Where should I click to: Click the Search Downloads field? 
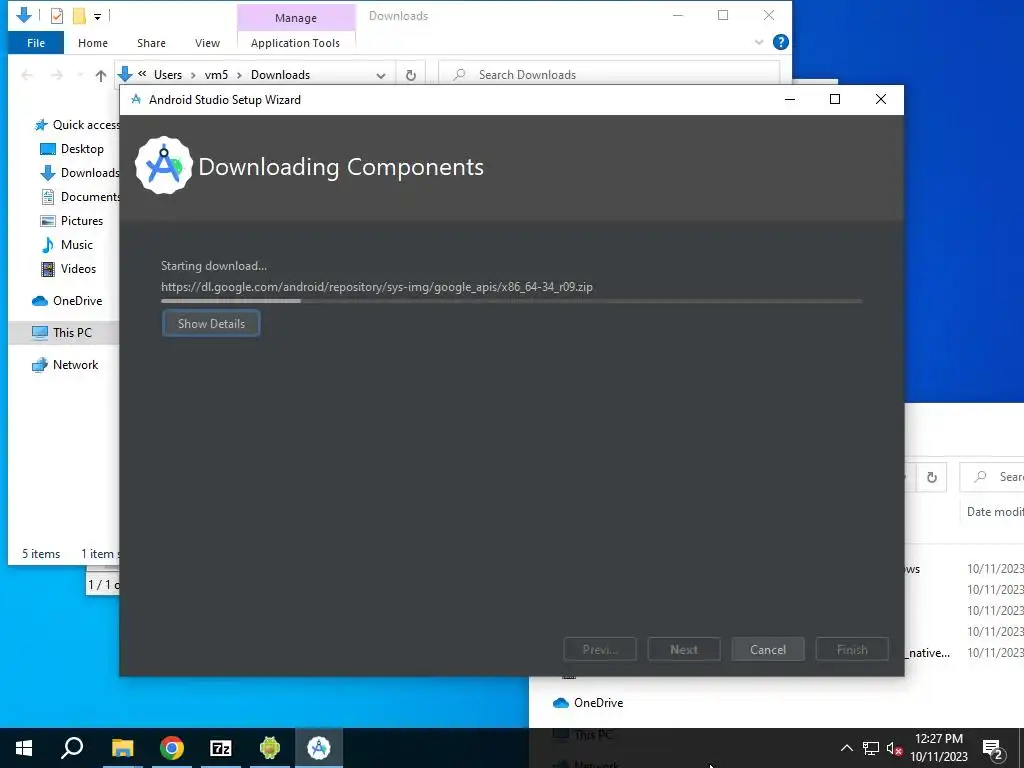pos(609,74)
